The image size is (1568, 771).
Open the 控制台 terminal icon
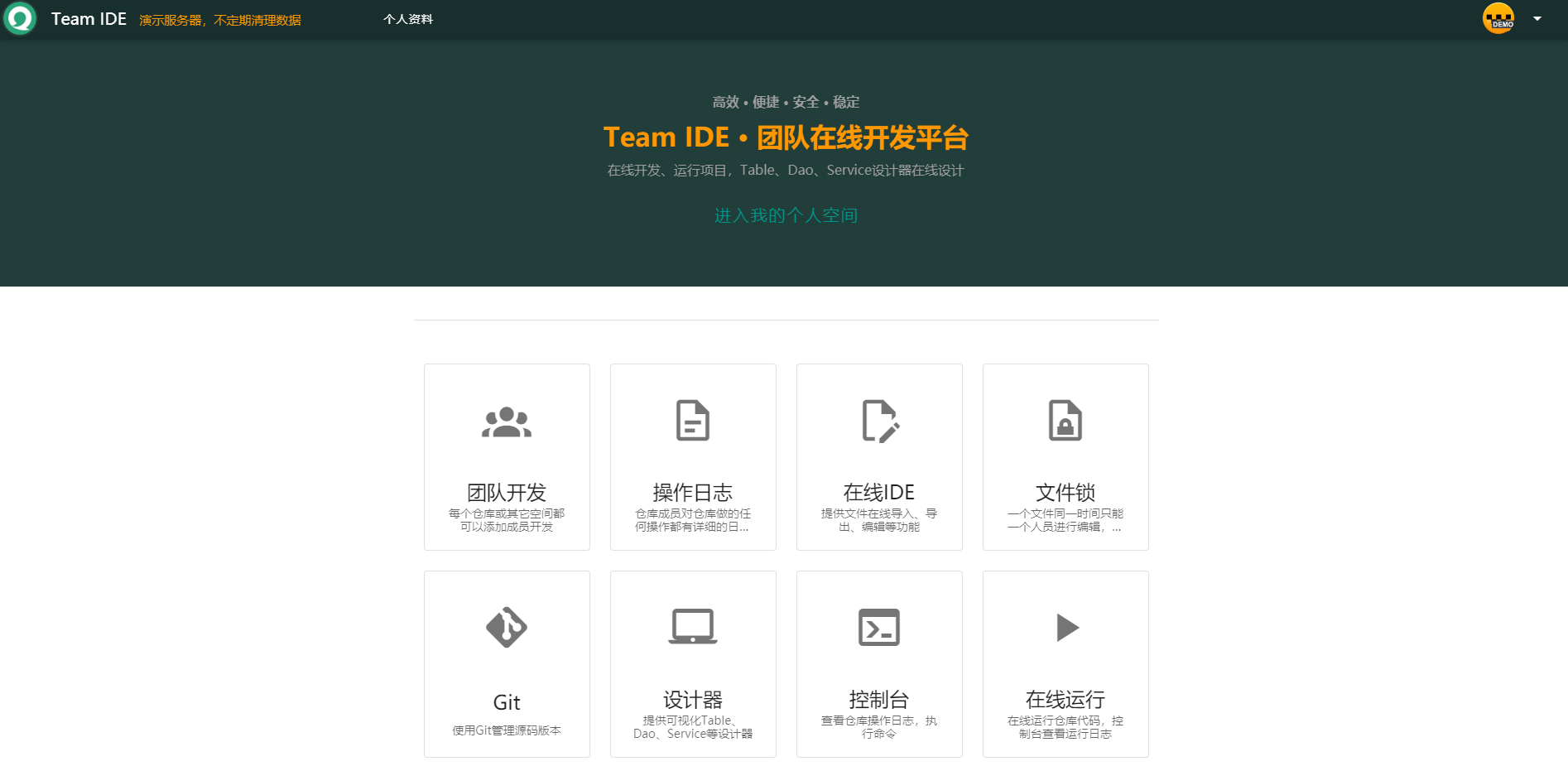pos(879,628)
